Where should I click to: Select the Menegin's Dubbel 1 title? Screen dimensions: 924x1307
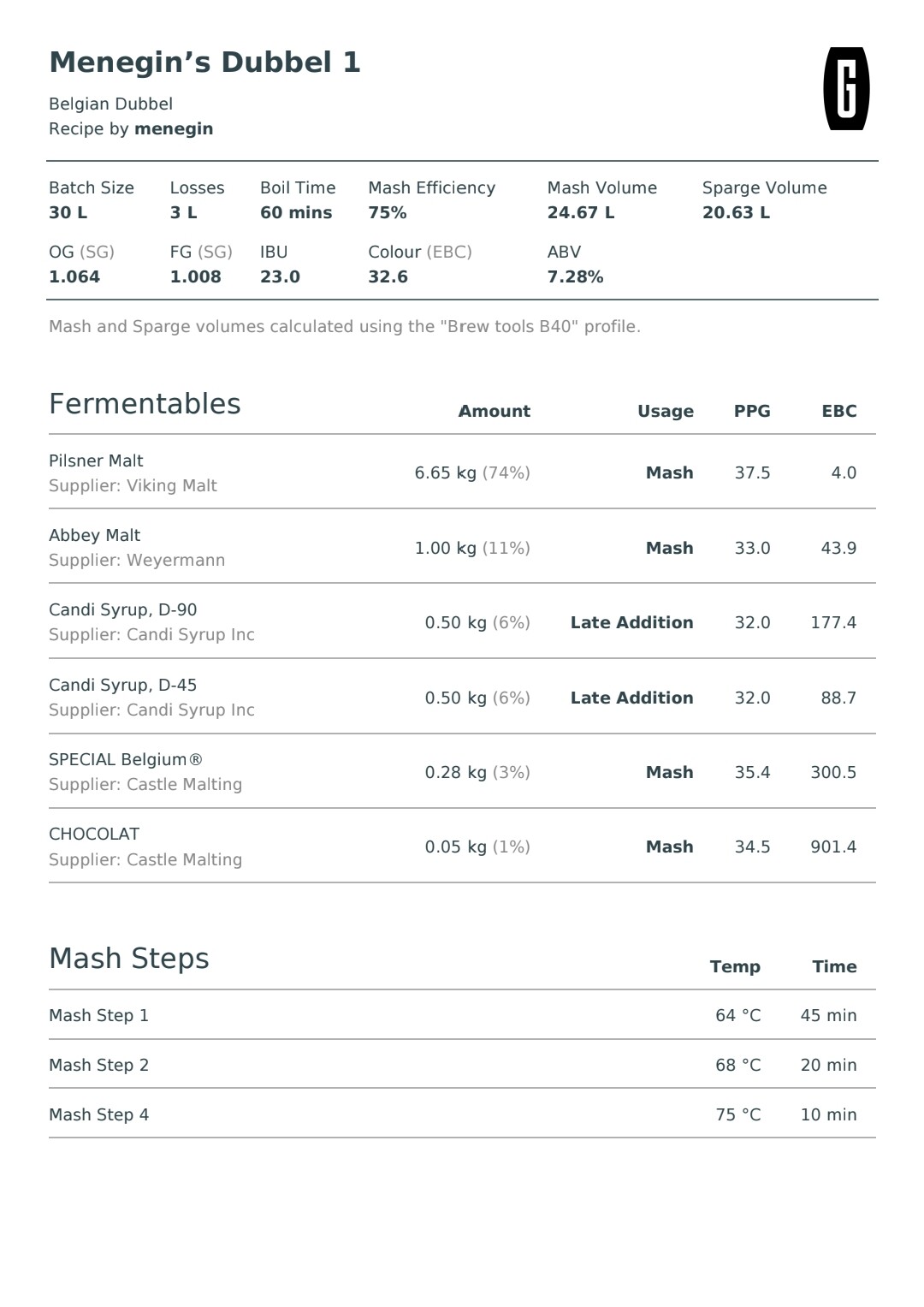(205, 62)
